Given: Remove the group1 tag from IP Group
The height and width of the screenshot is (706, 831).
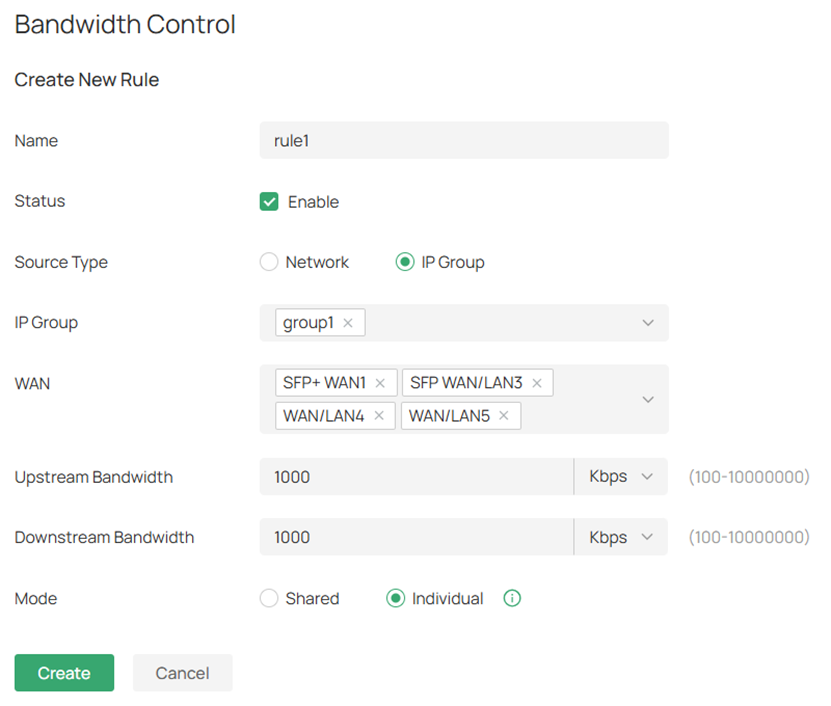Looking at the screenshot, I should coord(348,322).
